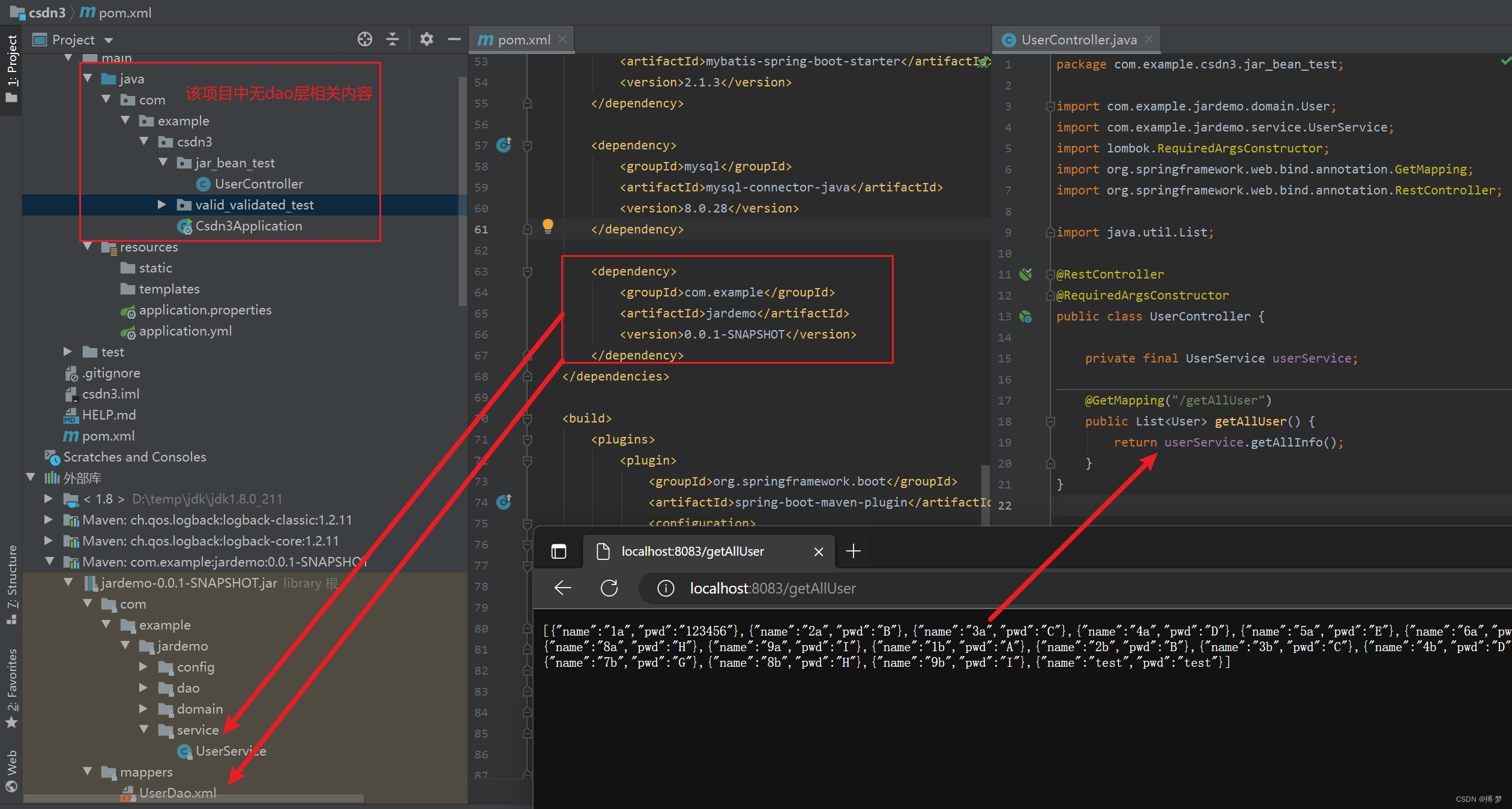This screenshot has width=1512, height=809.
Task: Click Project panel vertical scrollbar
Action: click(462, 191)
